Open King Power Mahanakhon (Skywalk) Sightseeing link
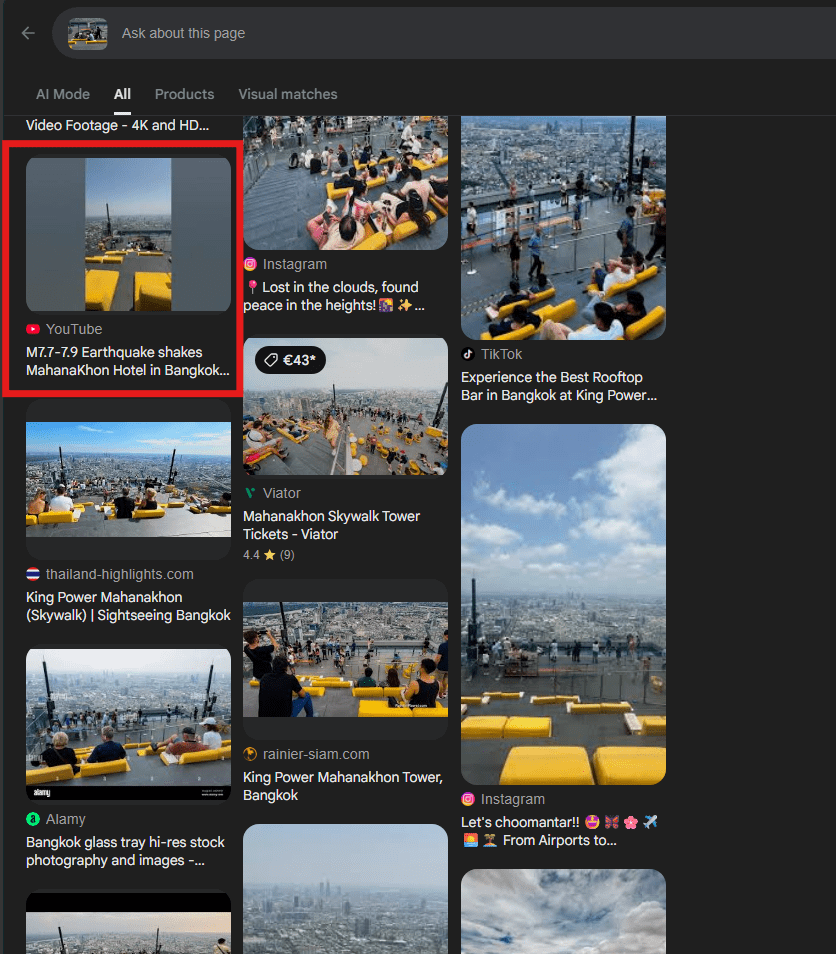The height and width of the screenshot is (954, 836). click(x=128, y=606)
